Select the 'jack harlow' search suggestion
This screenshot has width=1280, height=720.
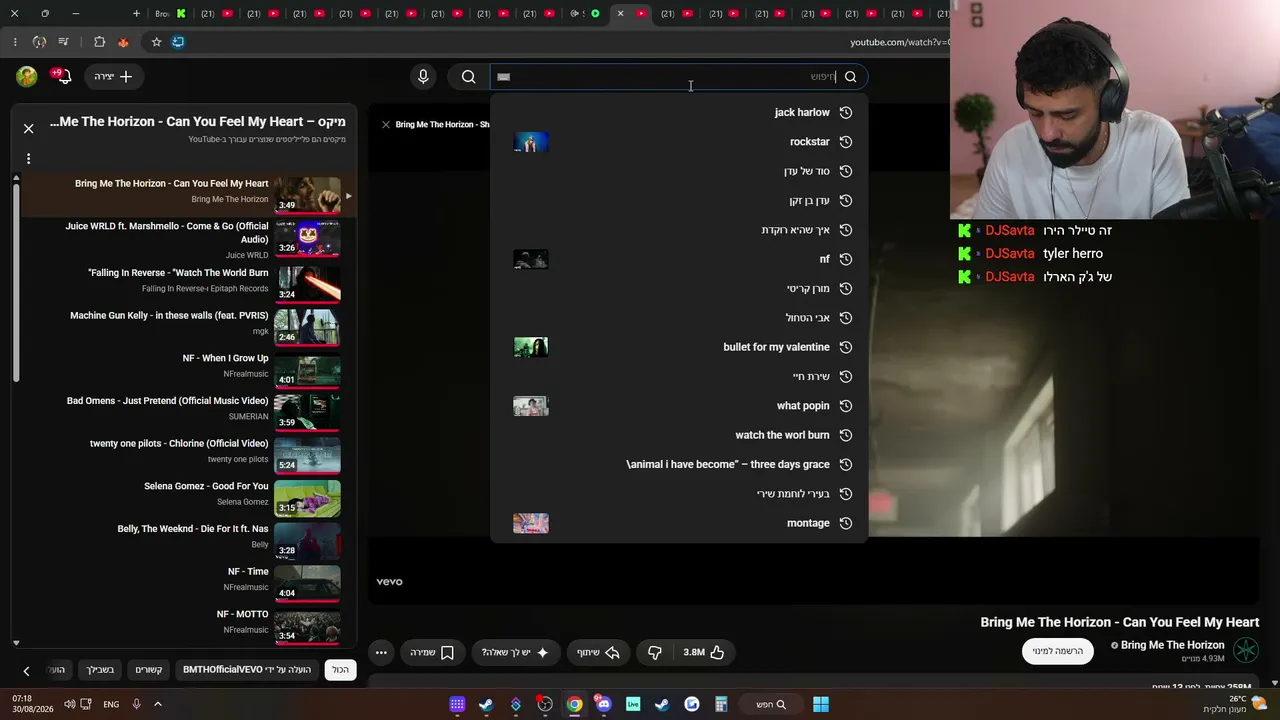(679, 112)
